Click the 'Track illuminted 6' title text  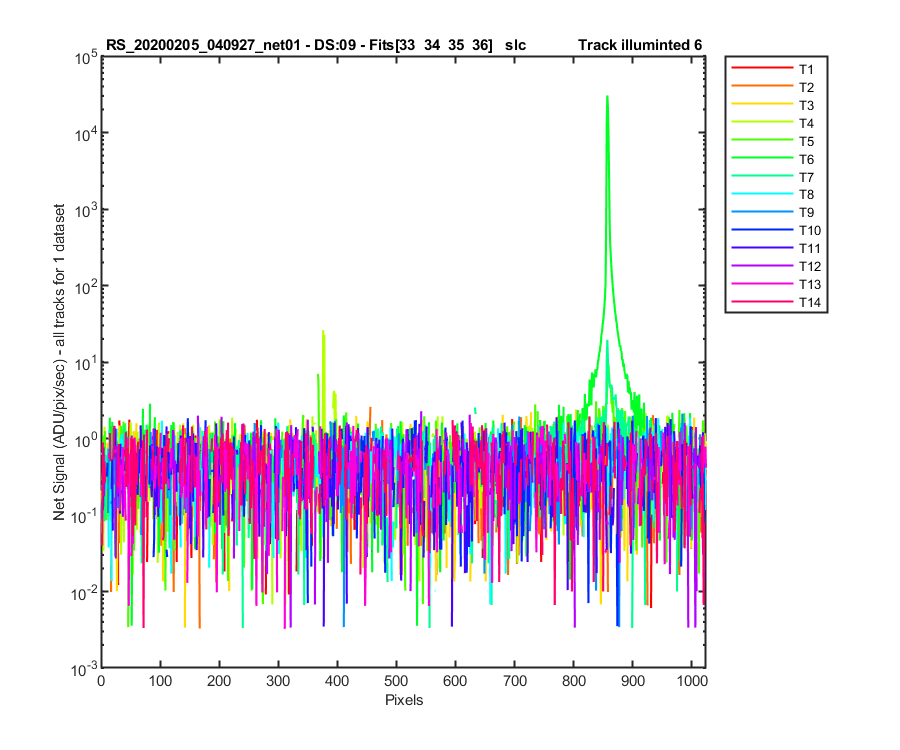point(640,45)
